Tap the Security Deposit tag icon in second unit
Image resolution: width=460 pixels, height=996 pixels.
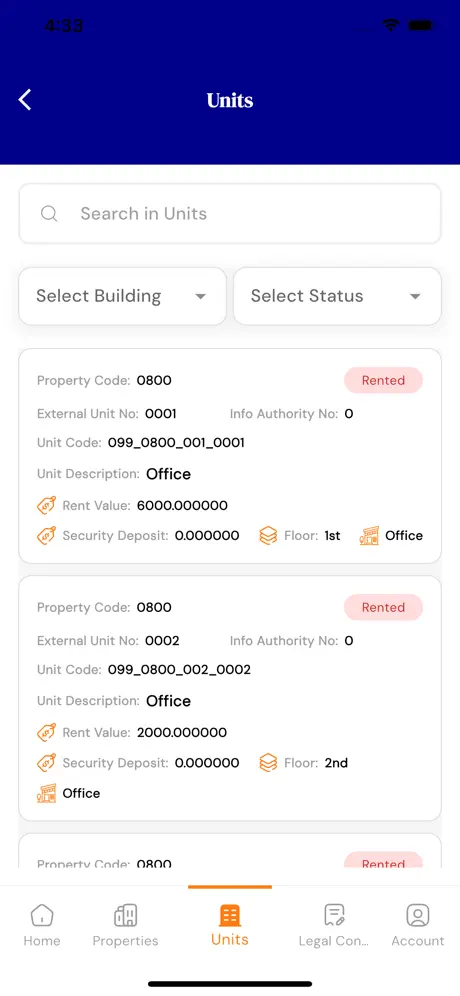(x=46, y=763)
